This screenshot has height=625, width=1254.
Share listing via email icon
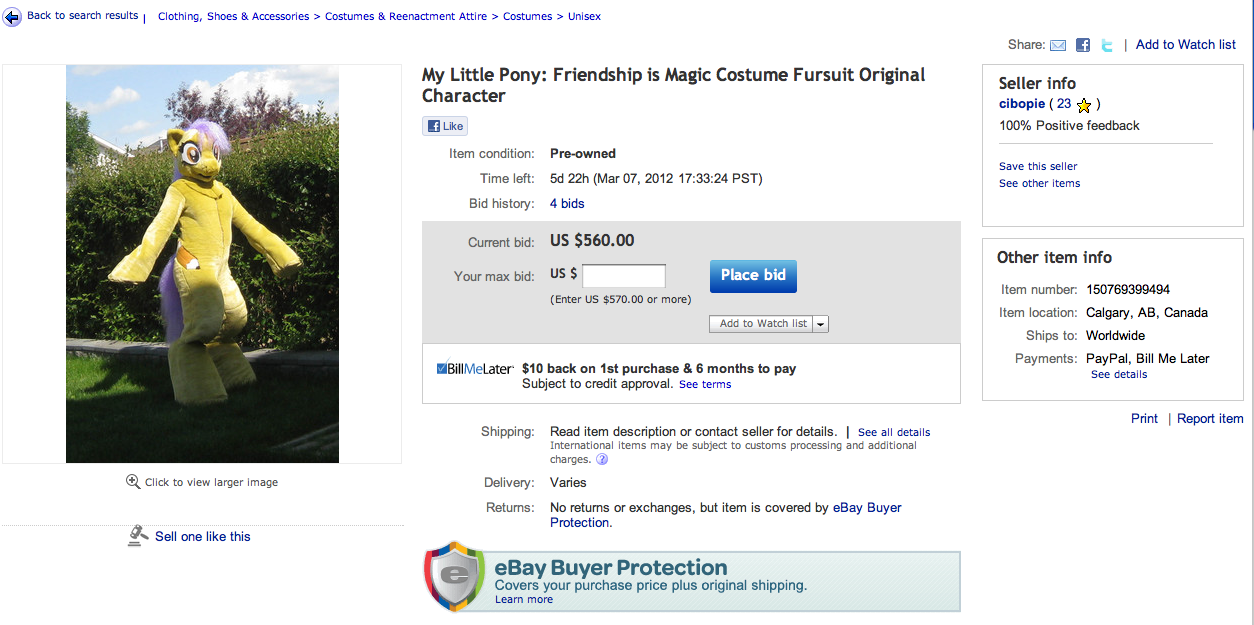(x=1058, y=45)
